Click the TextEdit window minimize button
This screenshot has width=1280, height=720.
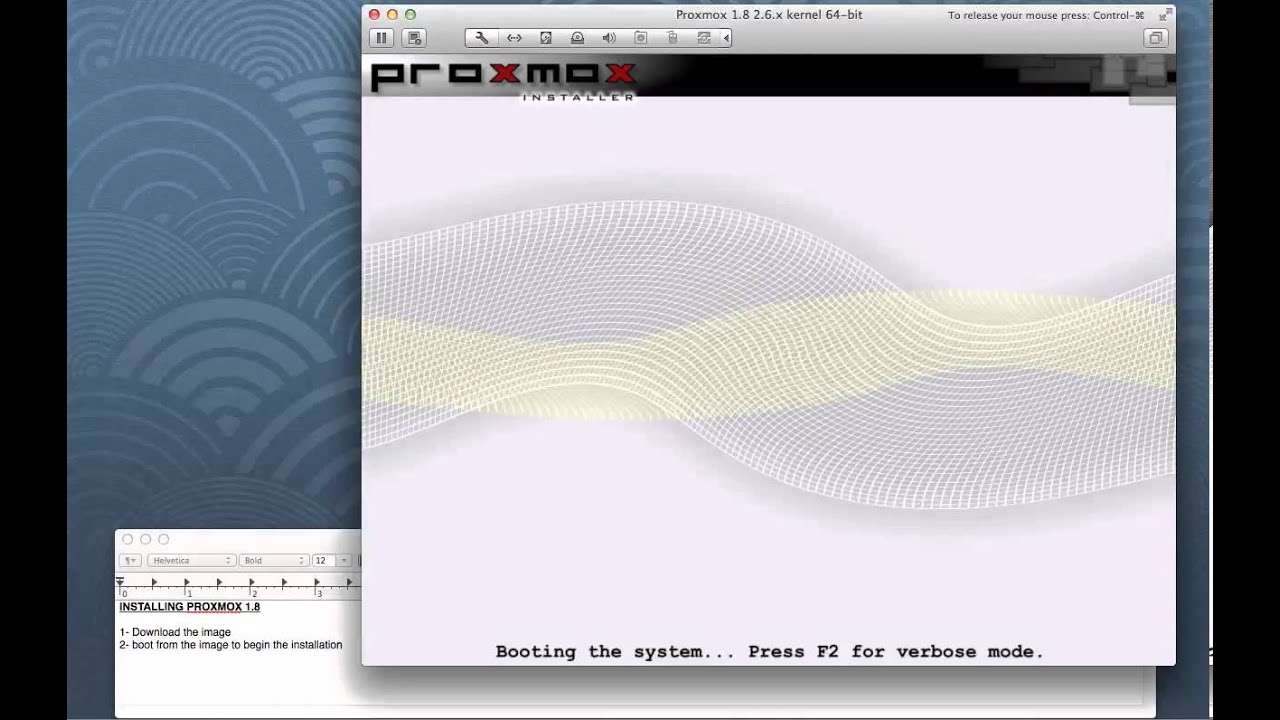145,539
